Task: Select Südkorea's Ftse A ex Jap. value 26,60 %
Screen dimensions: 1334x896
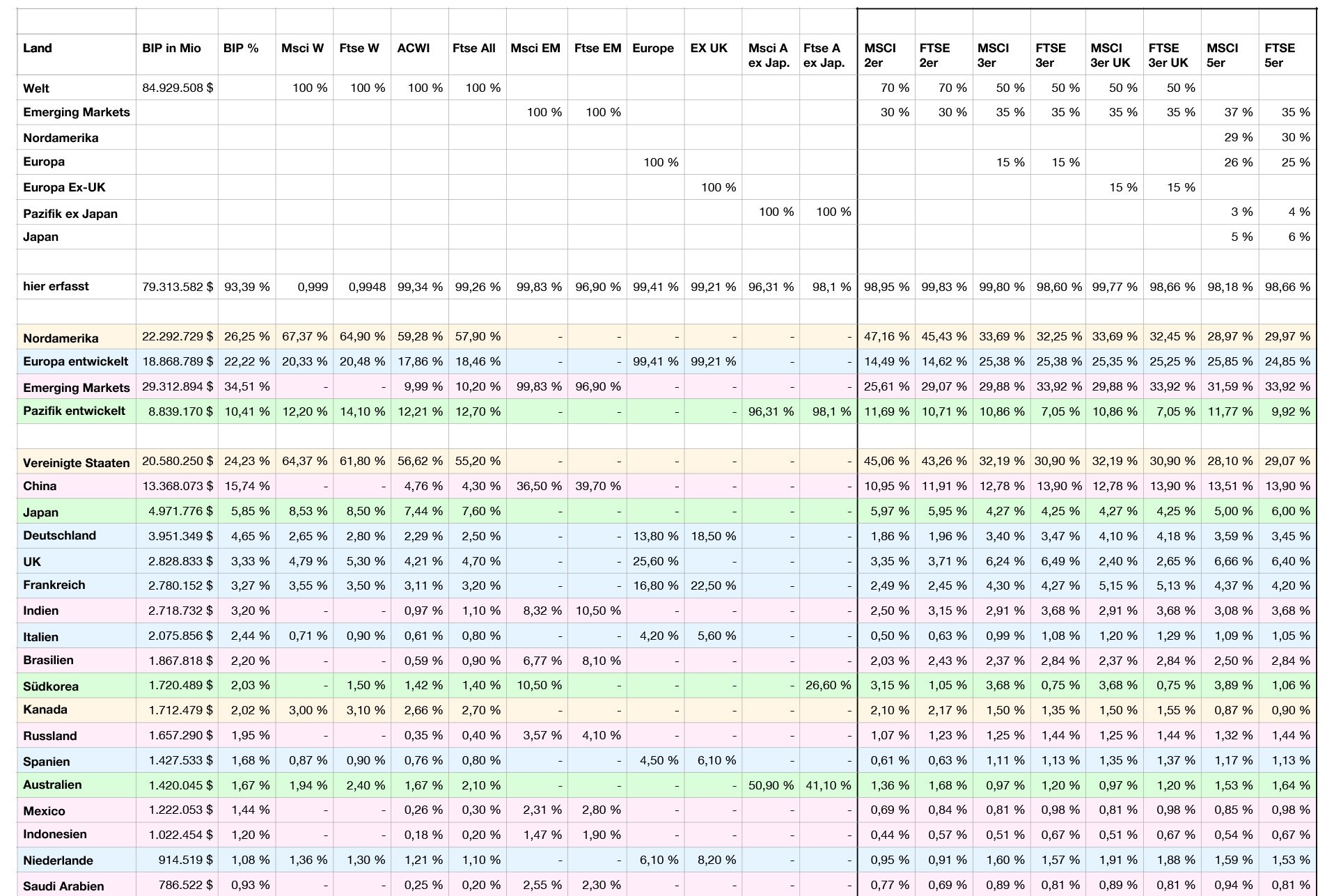Action: pos(829,685)
